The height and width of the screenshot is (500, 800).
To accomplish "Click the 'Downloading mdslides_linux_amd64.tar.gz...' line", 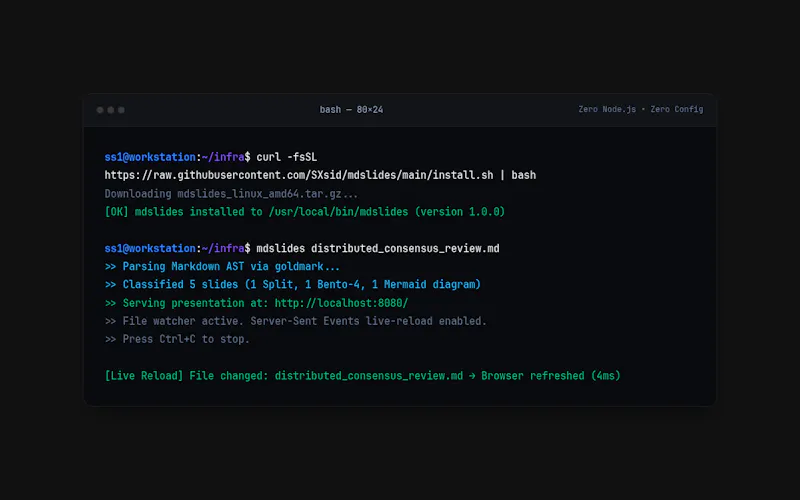I will click(231, 194).
